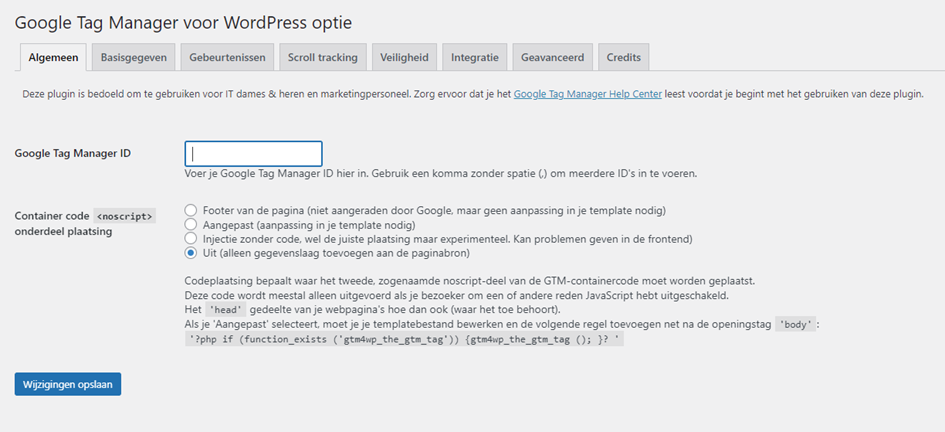This screenshot has width=945, height=432.
Task: Click the noscript code tag label
Action: pyautogui.click(x=125, y=216)
